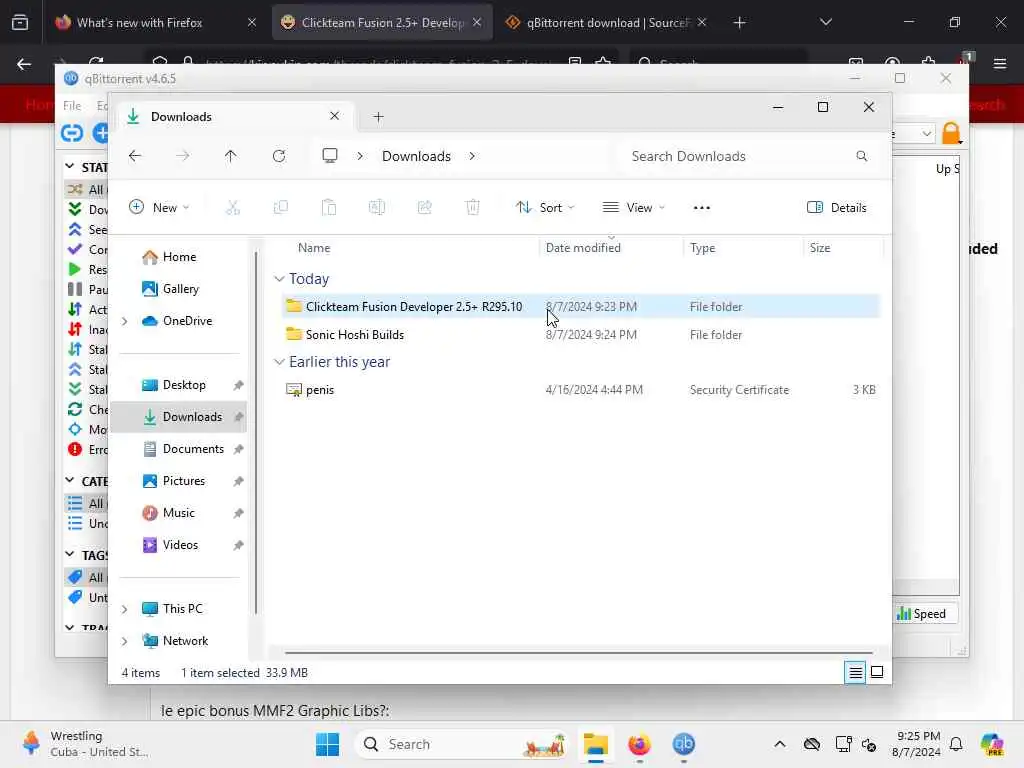Show hidden system tray icons
Screen dimensions: 1024x768
click(x=780, y=744)
